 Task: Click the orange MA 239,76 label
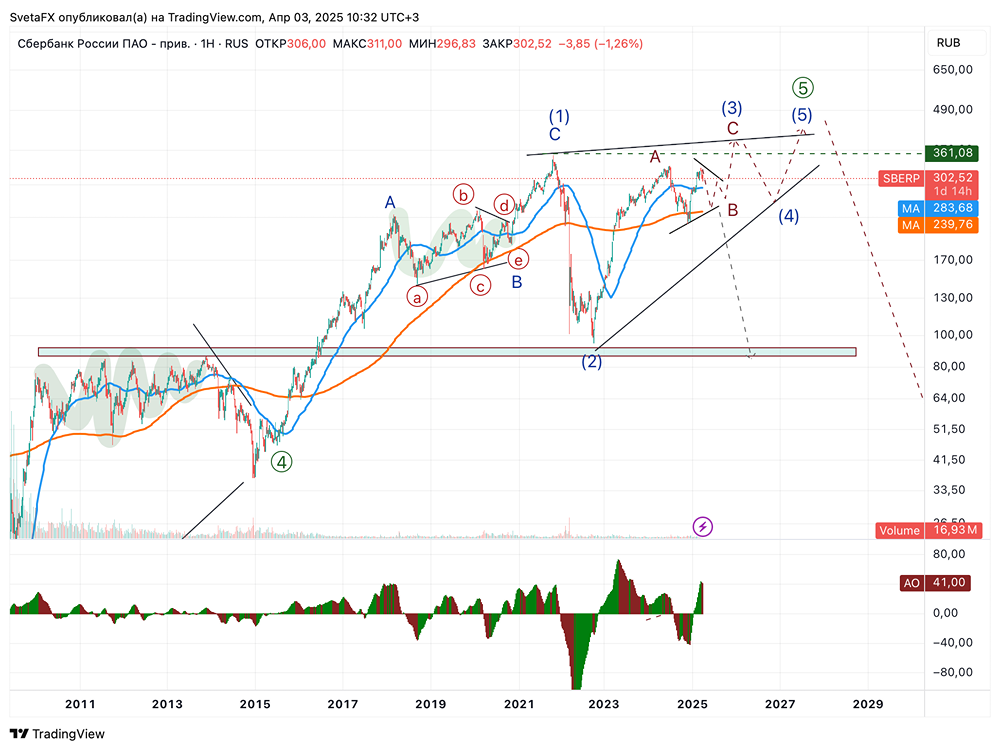coord(938,224)
